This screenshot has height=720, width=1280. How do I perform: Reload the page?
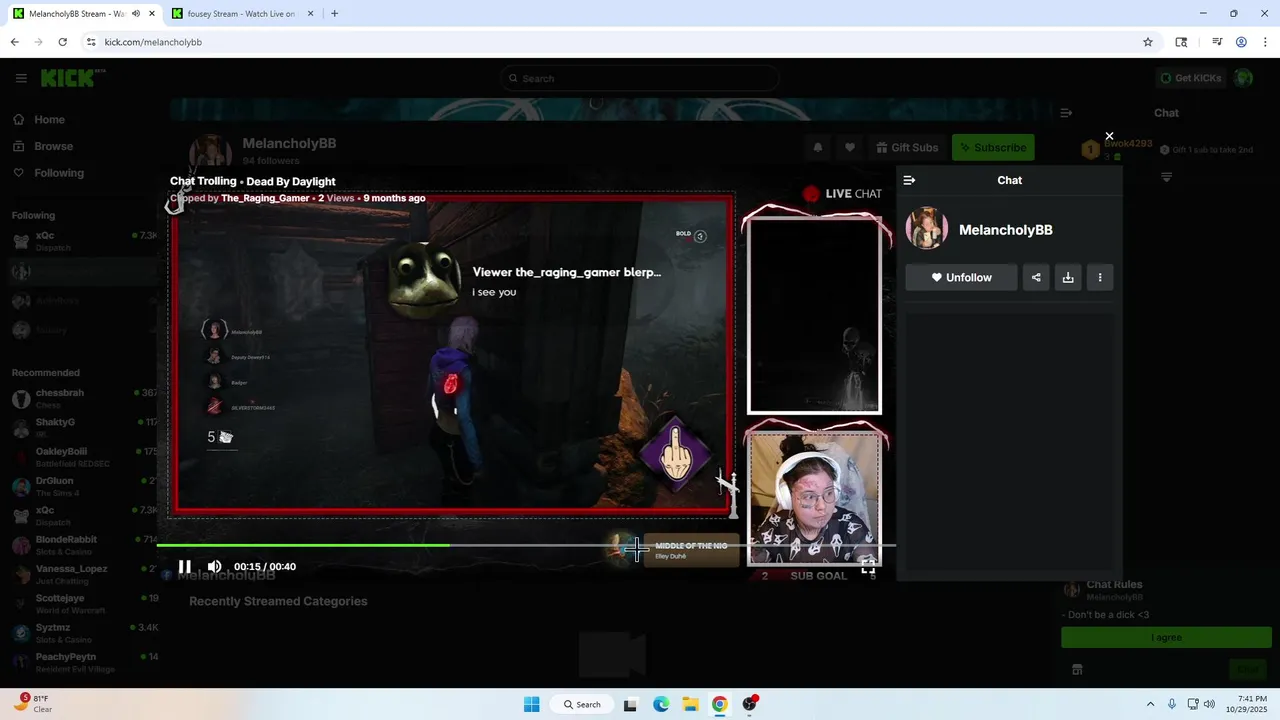[x=62, y=42]
